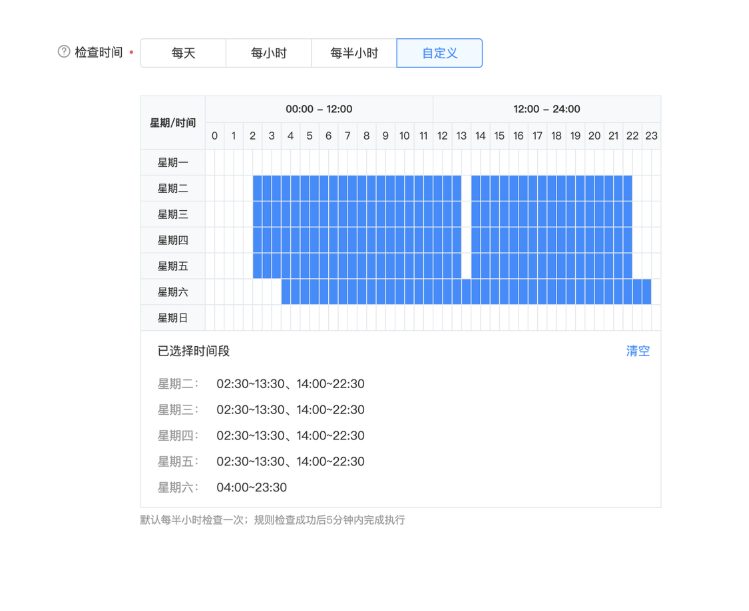Image resolution: width=749 pixels, height=611 pixels.
Task: Click the 星期三 row label
Action: point(173,214)
